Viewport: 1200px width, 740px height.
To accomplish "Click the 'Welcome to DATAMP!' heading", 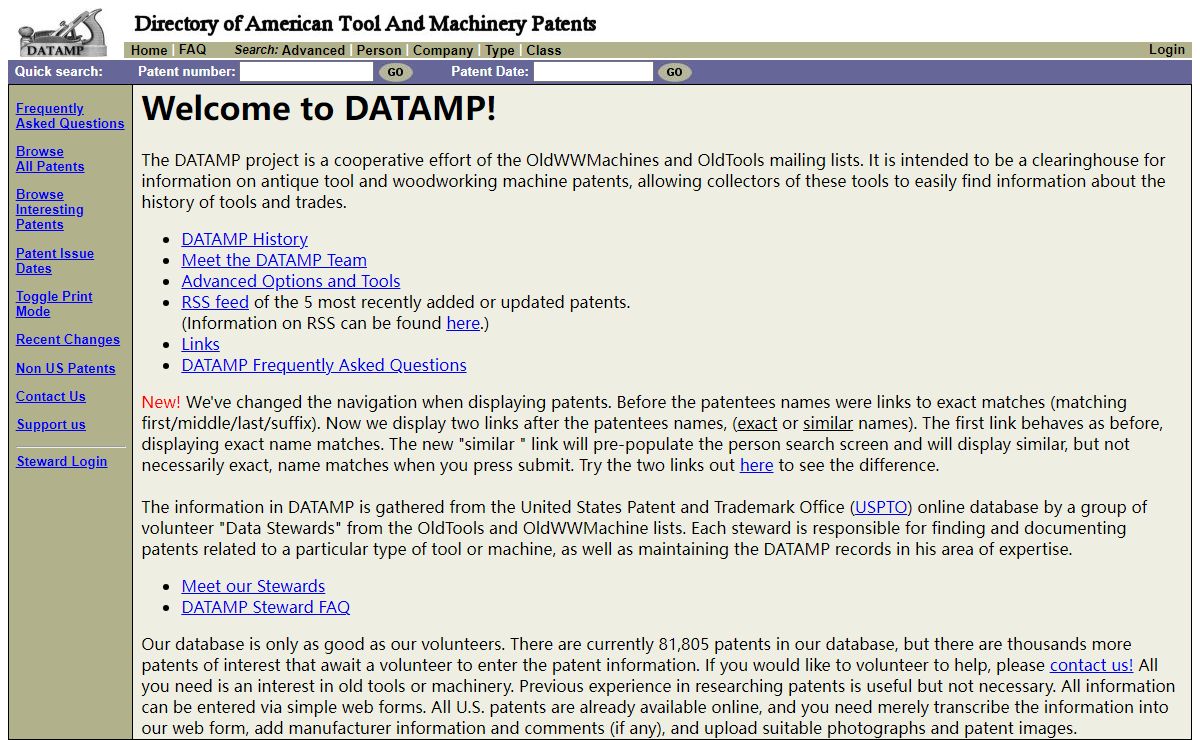I will (x=320, y=108).
